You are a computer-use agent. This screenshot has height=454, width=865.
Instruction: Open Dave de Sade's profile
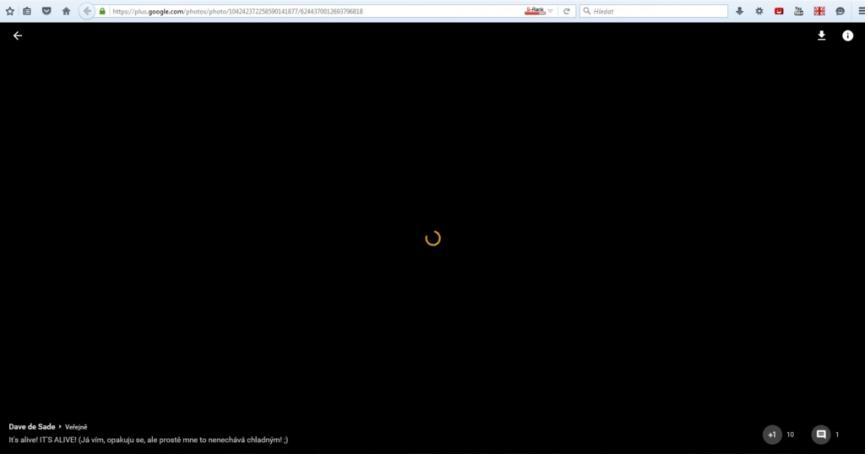coord(31,427)
